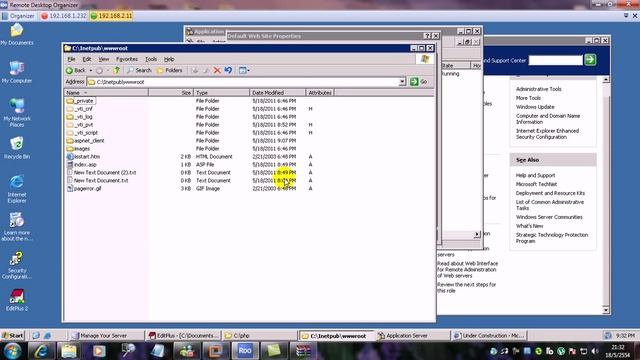Select the _vti_script folder
The height and width of the screenshot is (360, 640).
click(82, 133)
